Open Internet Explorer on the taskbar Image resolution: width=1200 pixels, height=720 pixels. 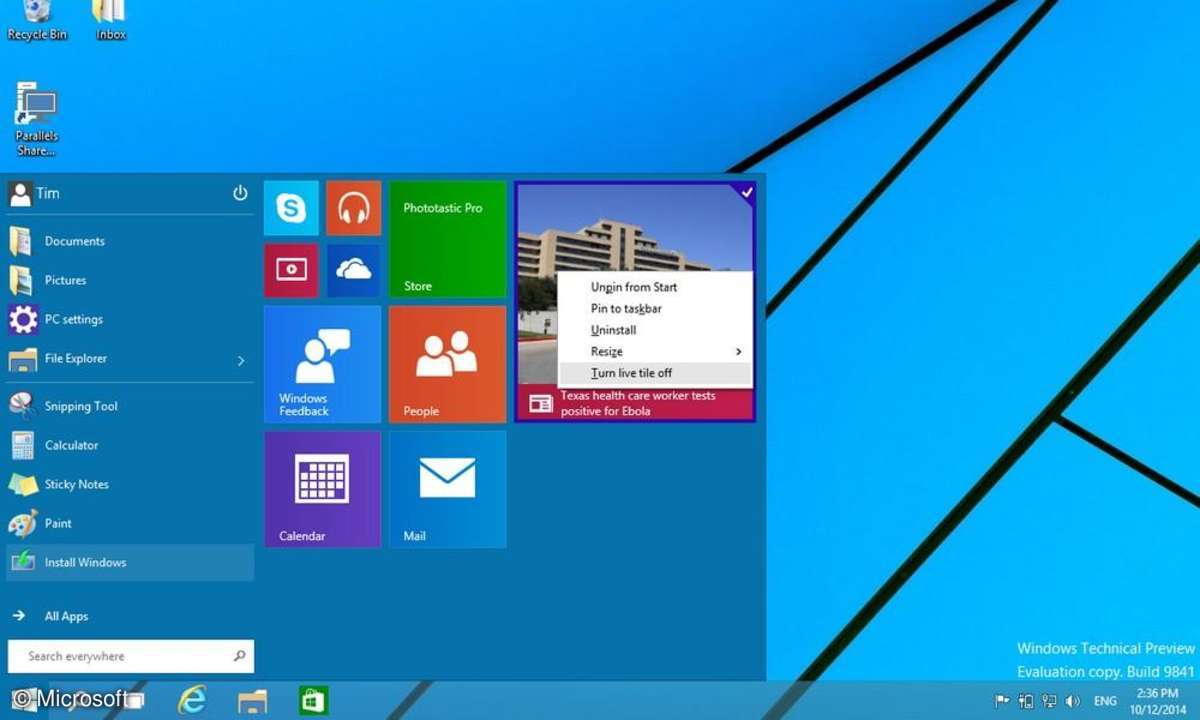pos(191,699)
